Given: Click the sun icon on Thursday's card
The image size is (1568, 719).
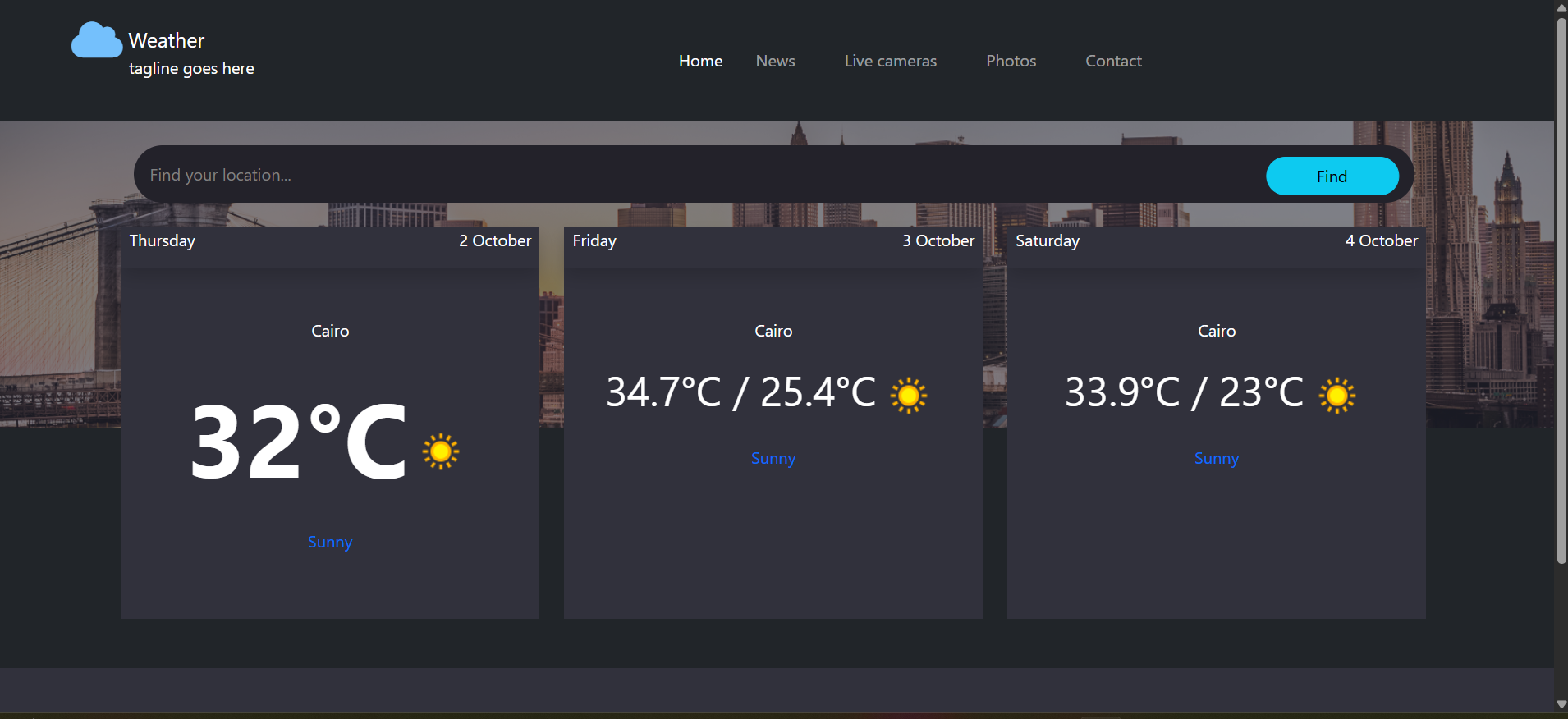Looking at the screenshot, I should (441, 451).
